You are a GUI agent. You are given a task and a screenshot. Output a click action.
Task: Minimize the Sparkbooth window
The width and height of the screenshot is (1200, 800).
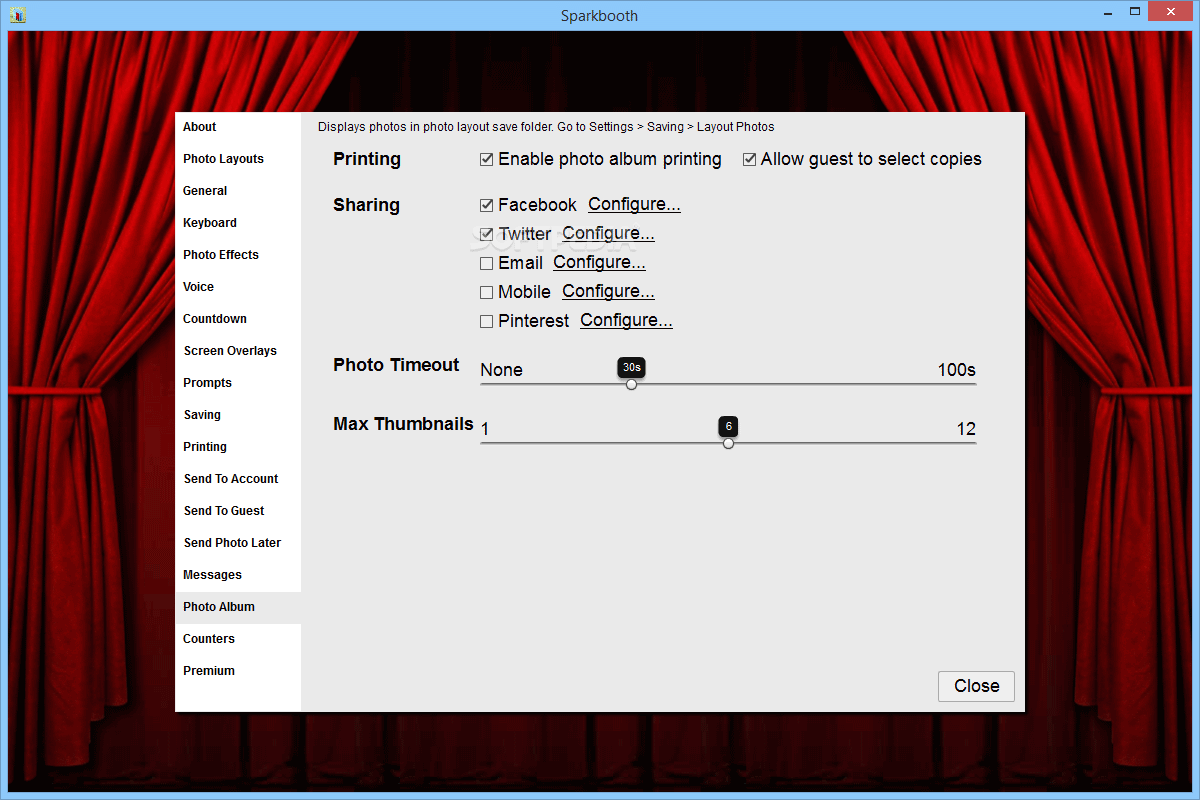click(1106, 12)
